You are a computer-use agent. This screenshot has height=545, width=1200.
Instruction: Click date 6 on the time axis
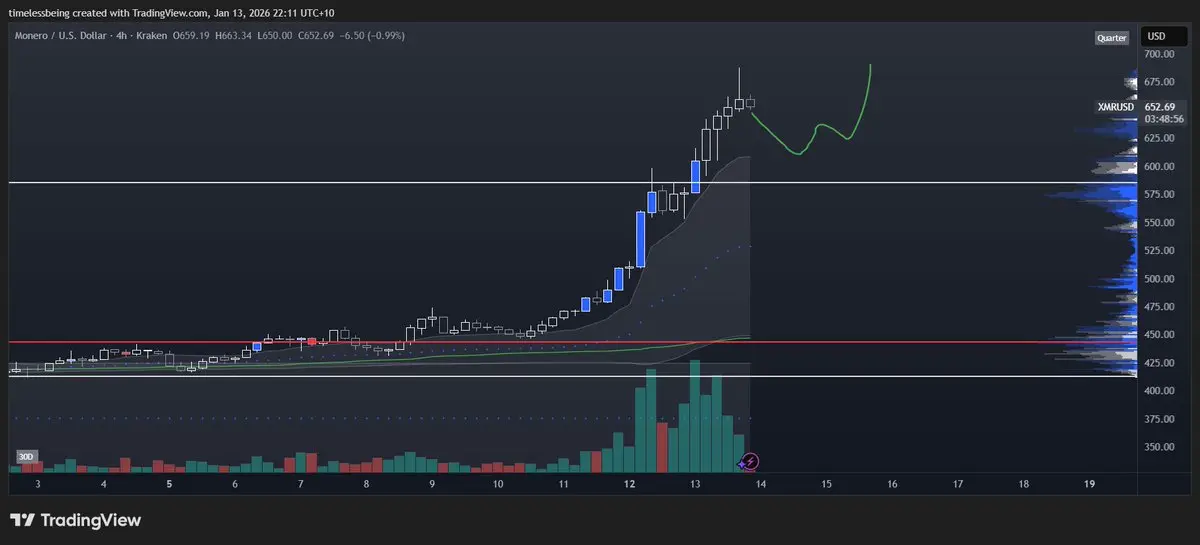(235, 483)
